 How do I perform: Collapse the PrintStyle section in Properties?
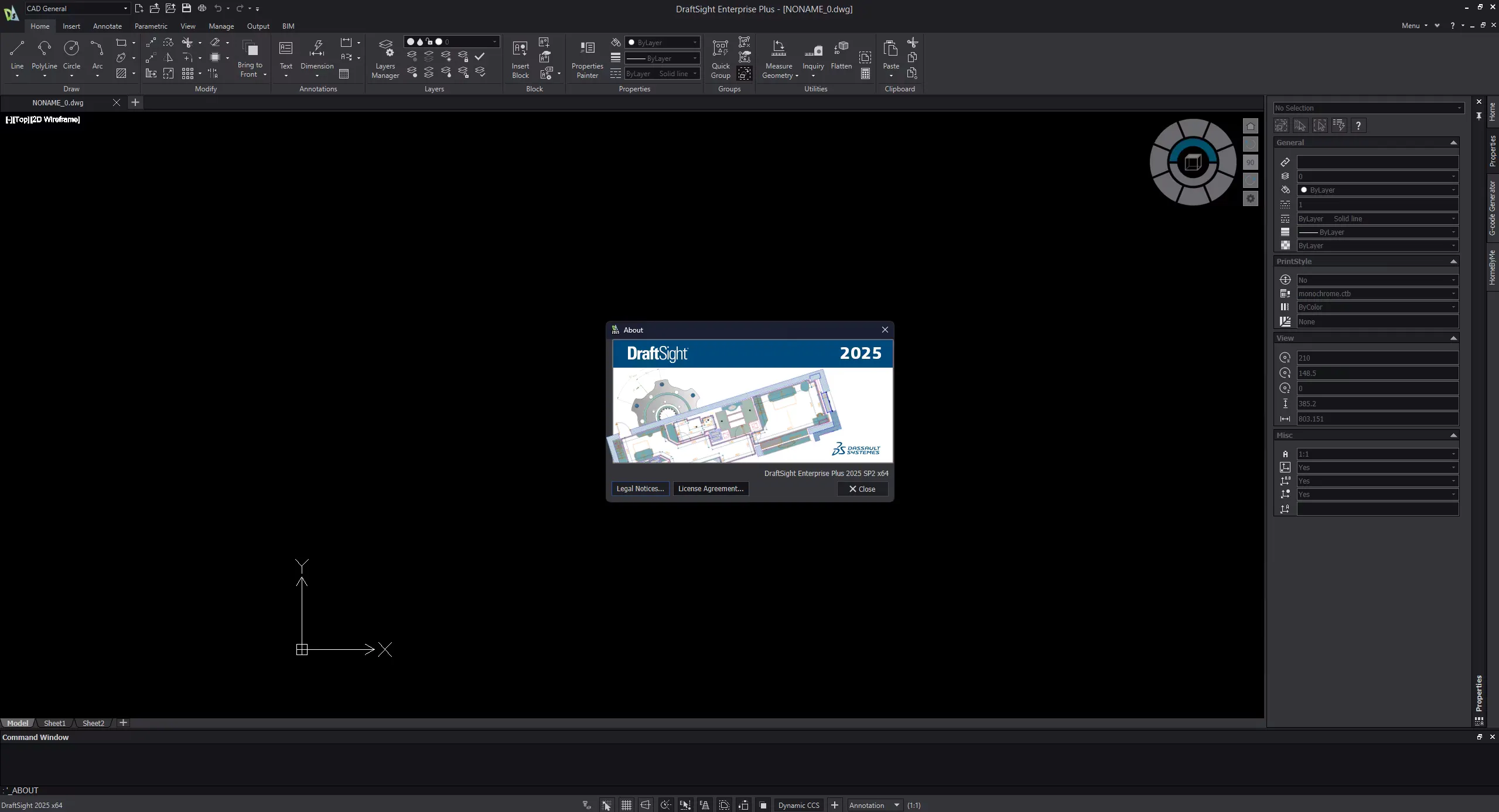[1453, 261]
